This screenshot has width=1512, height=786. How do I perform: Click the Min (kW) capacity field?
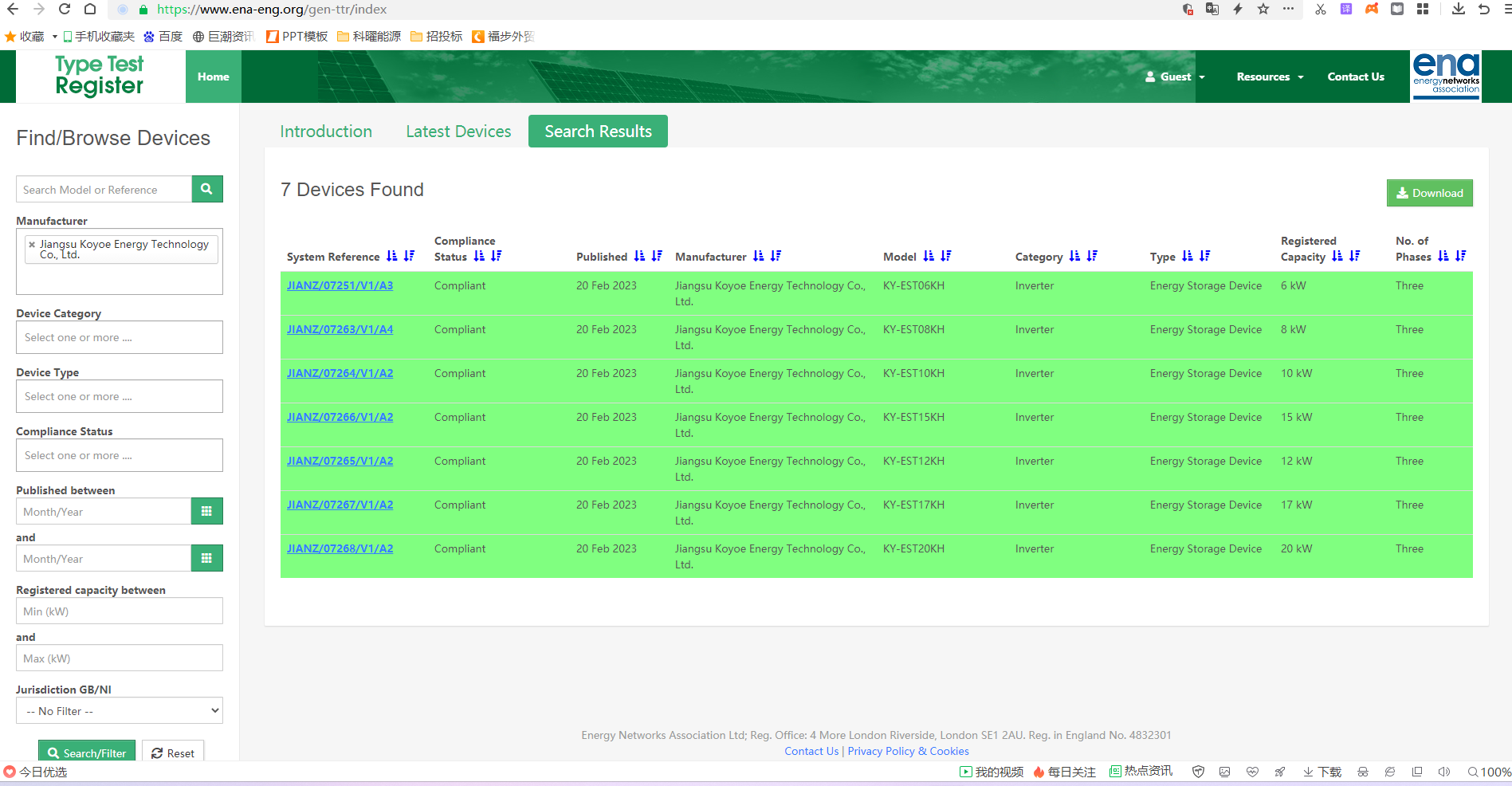click(120, 611)
